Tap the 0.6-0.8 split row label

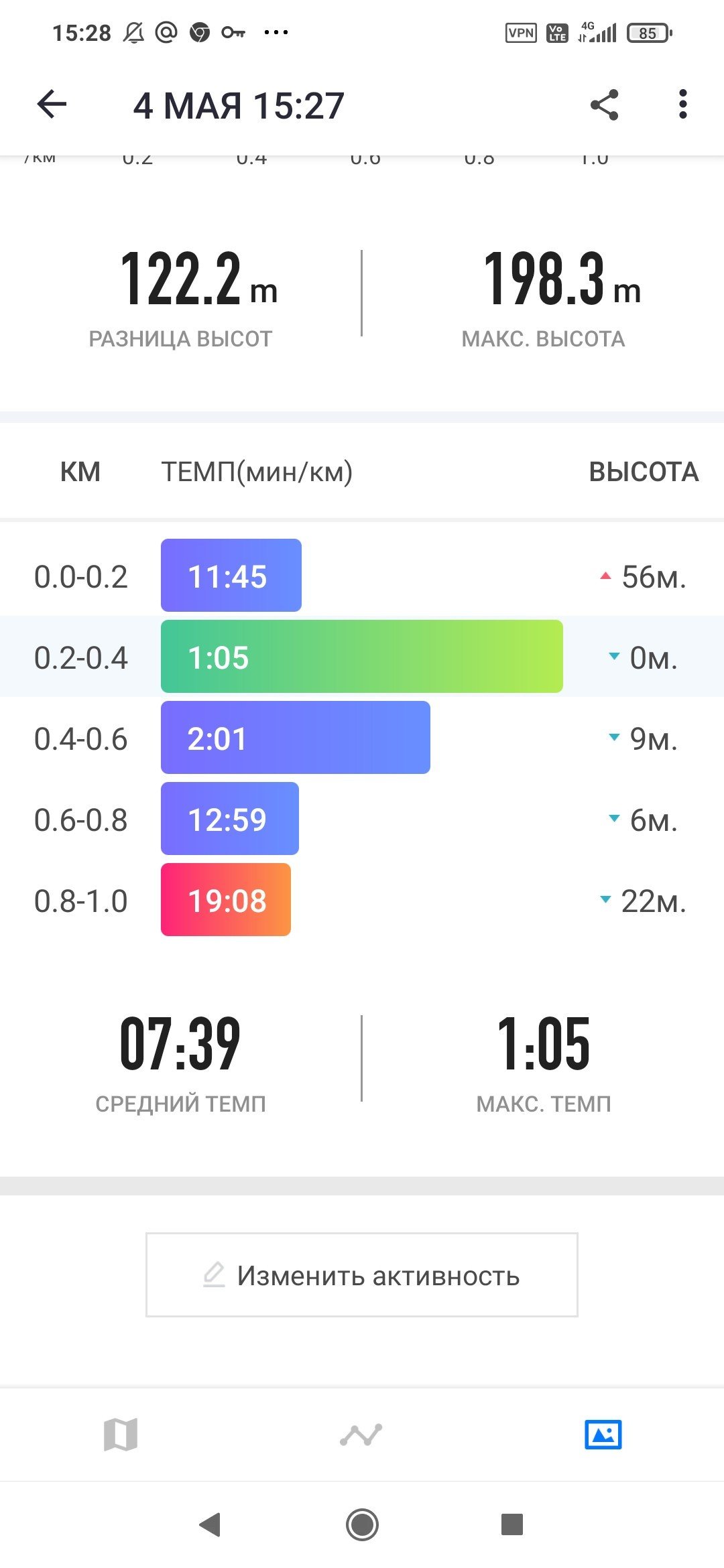pos(81,820)
